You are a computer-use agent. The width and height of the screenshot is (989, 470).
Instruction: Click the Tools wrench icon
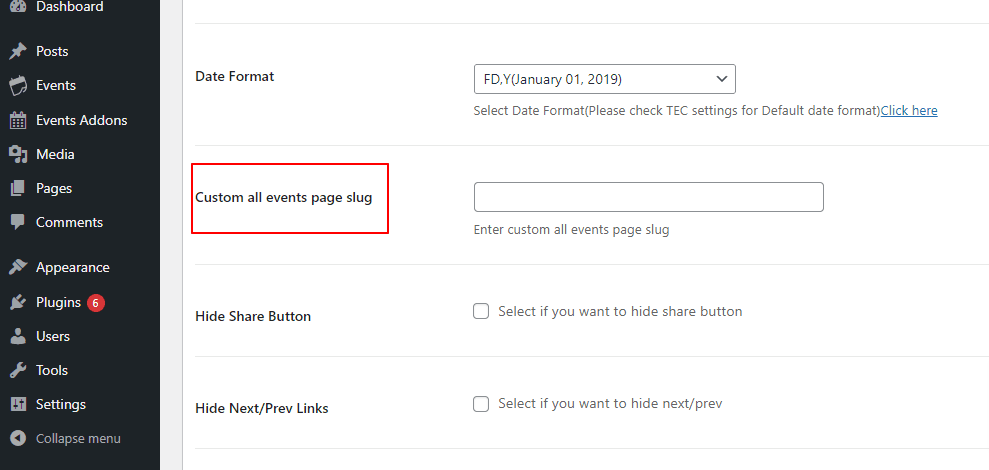pyautogui.click(x=18, y=370)
